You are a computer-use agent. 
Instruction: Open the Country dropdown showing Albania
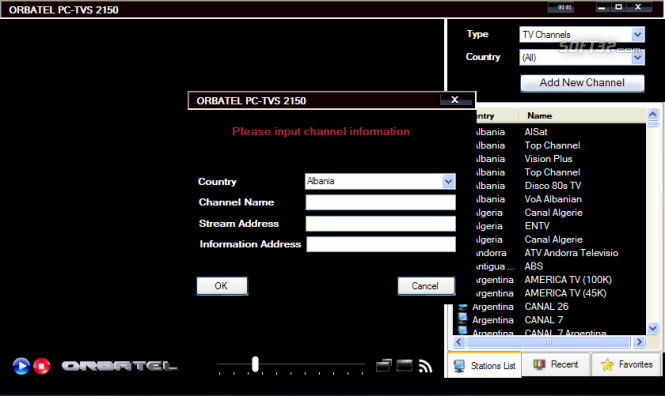(x=448, y=181)
